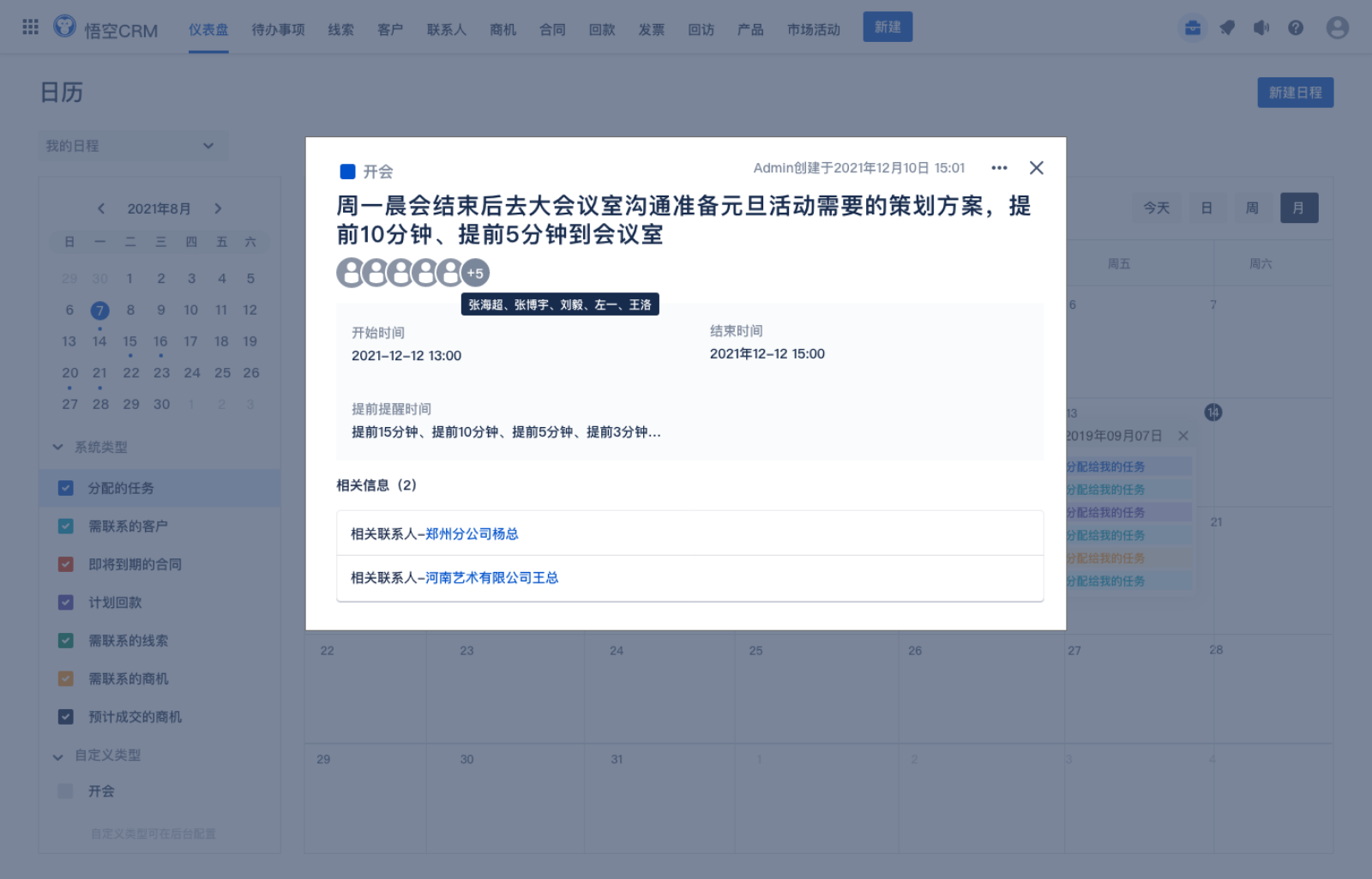Jump to 今天 in calendar

click(1156, 208)
